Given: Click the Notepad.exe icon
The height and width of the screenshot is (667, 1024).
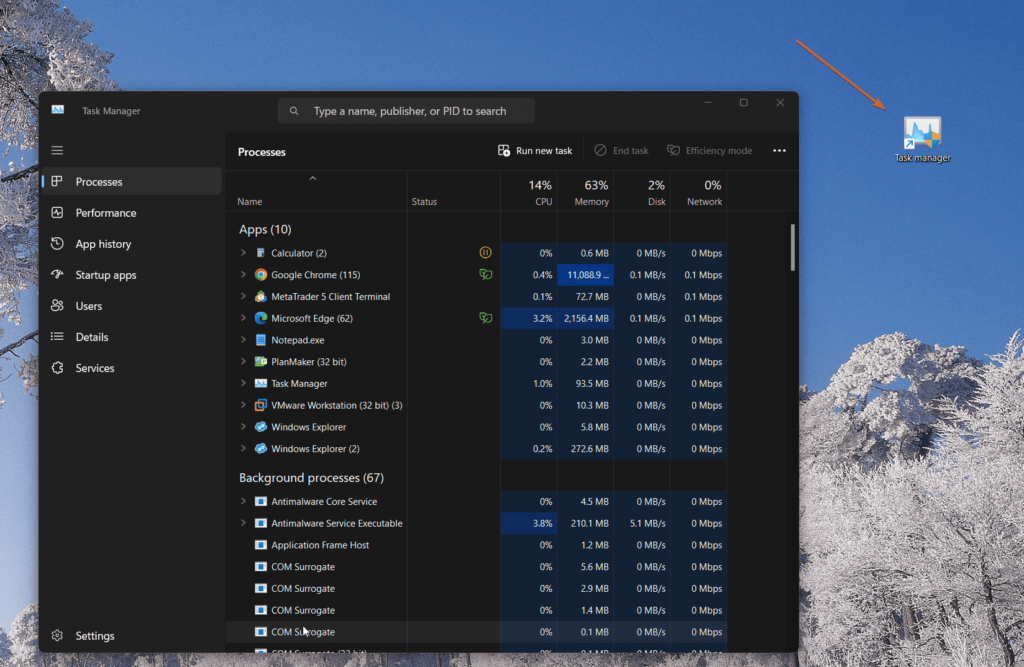Looking at the screenshot, I should (x=261, y=340).
